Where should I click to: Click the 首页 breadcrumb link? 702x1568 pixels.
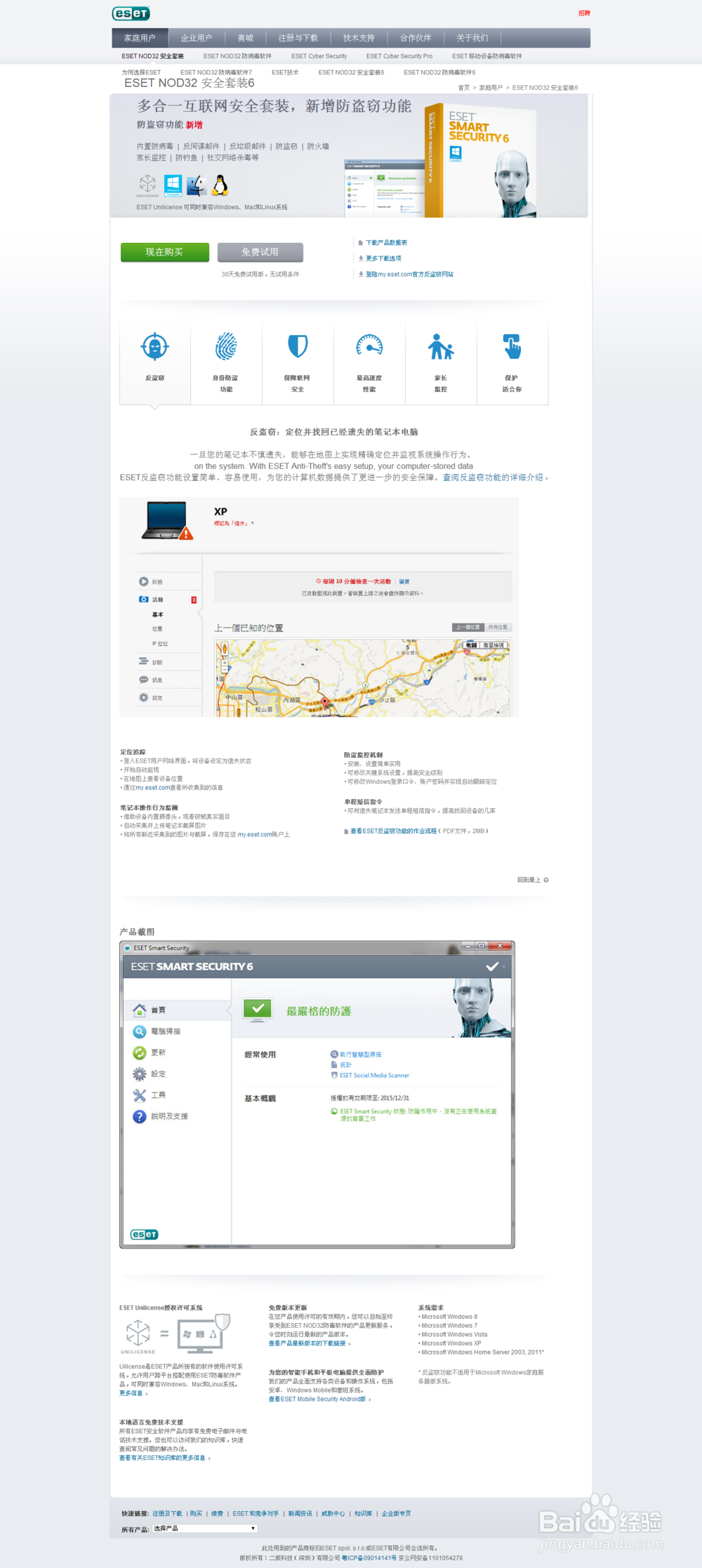463,88
